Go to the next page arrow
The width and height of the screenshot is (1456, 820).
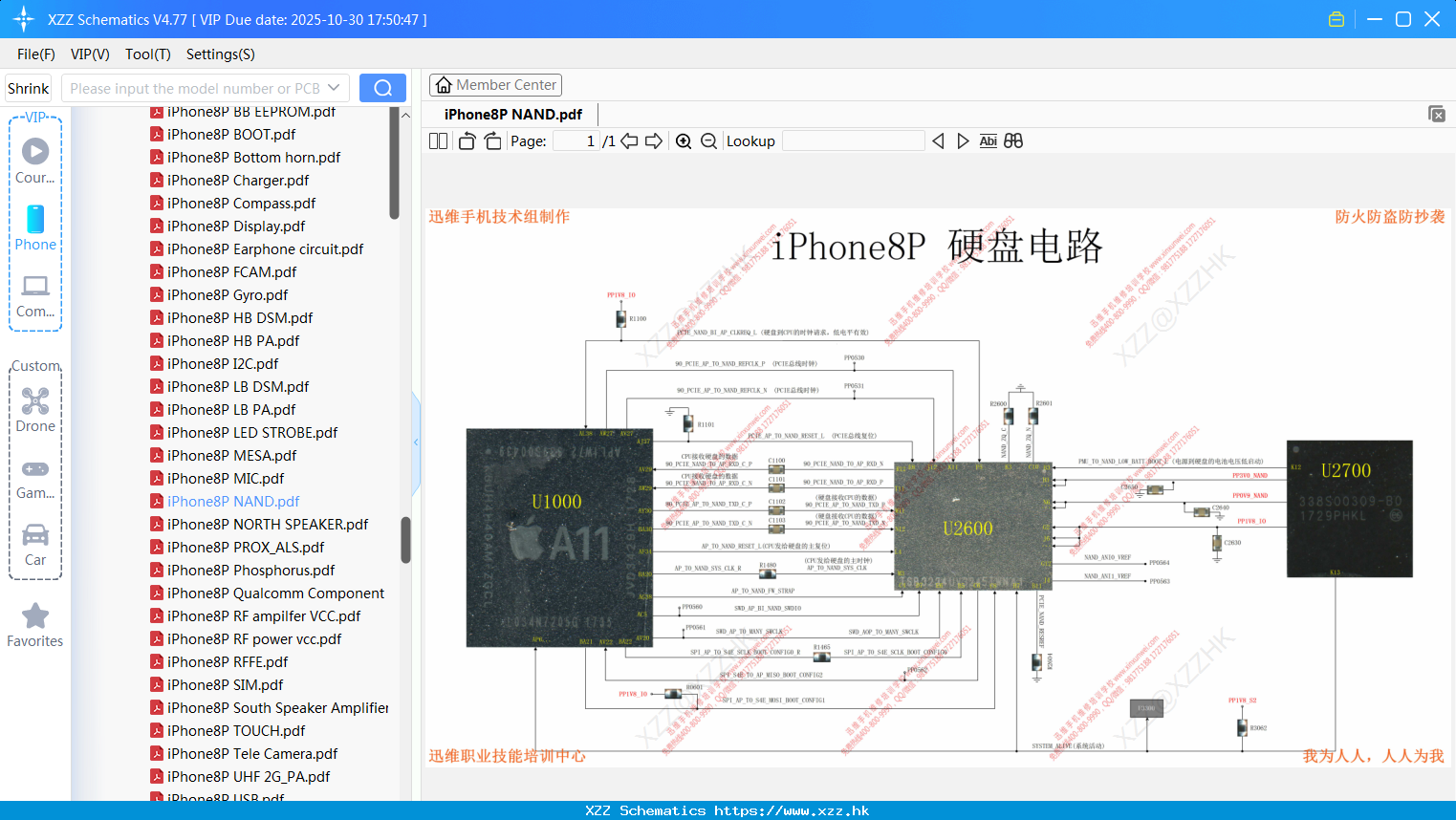[654, 141]
